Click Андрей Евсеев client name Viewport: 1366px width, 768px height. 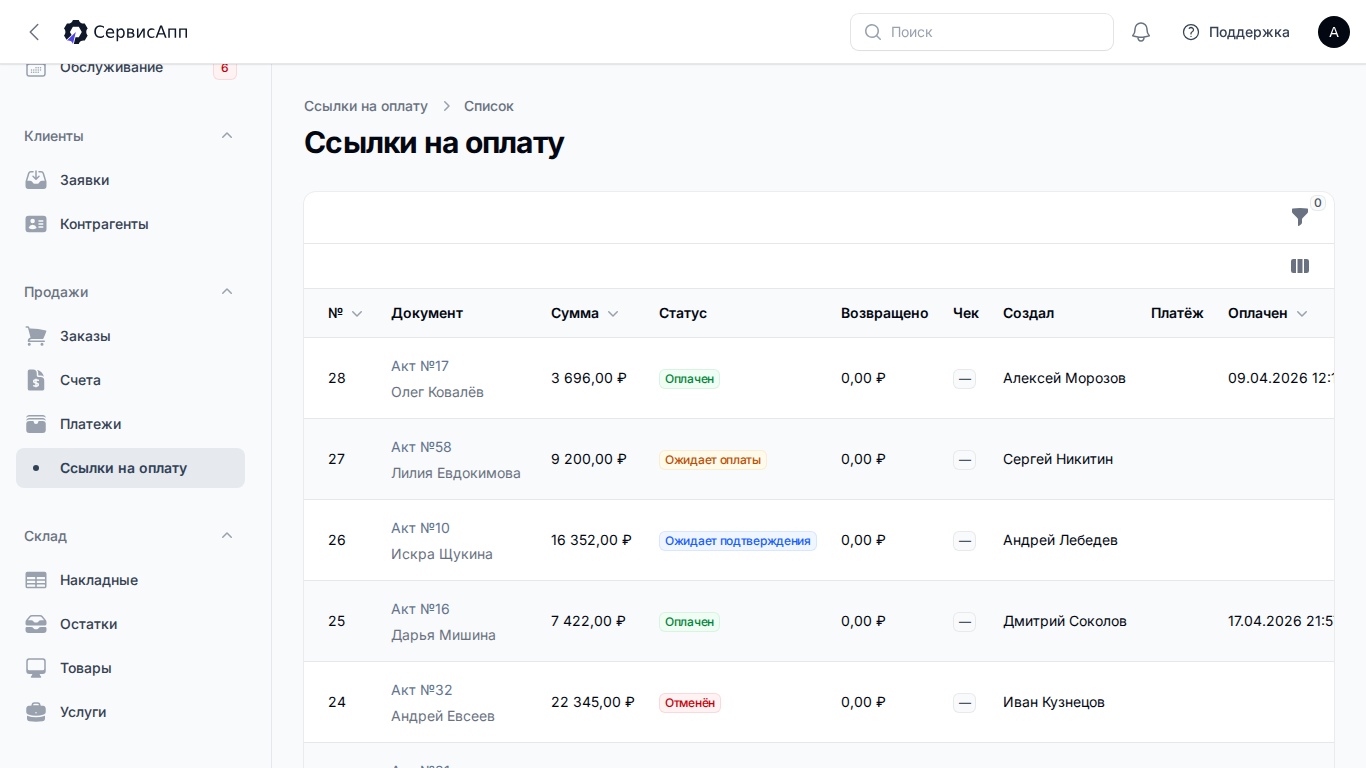[443, 716]
